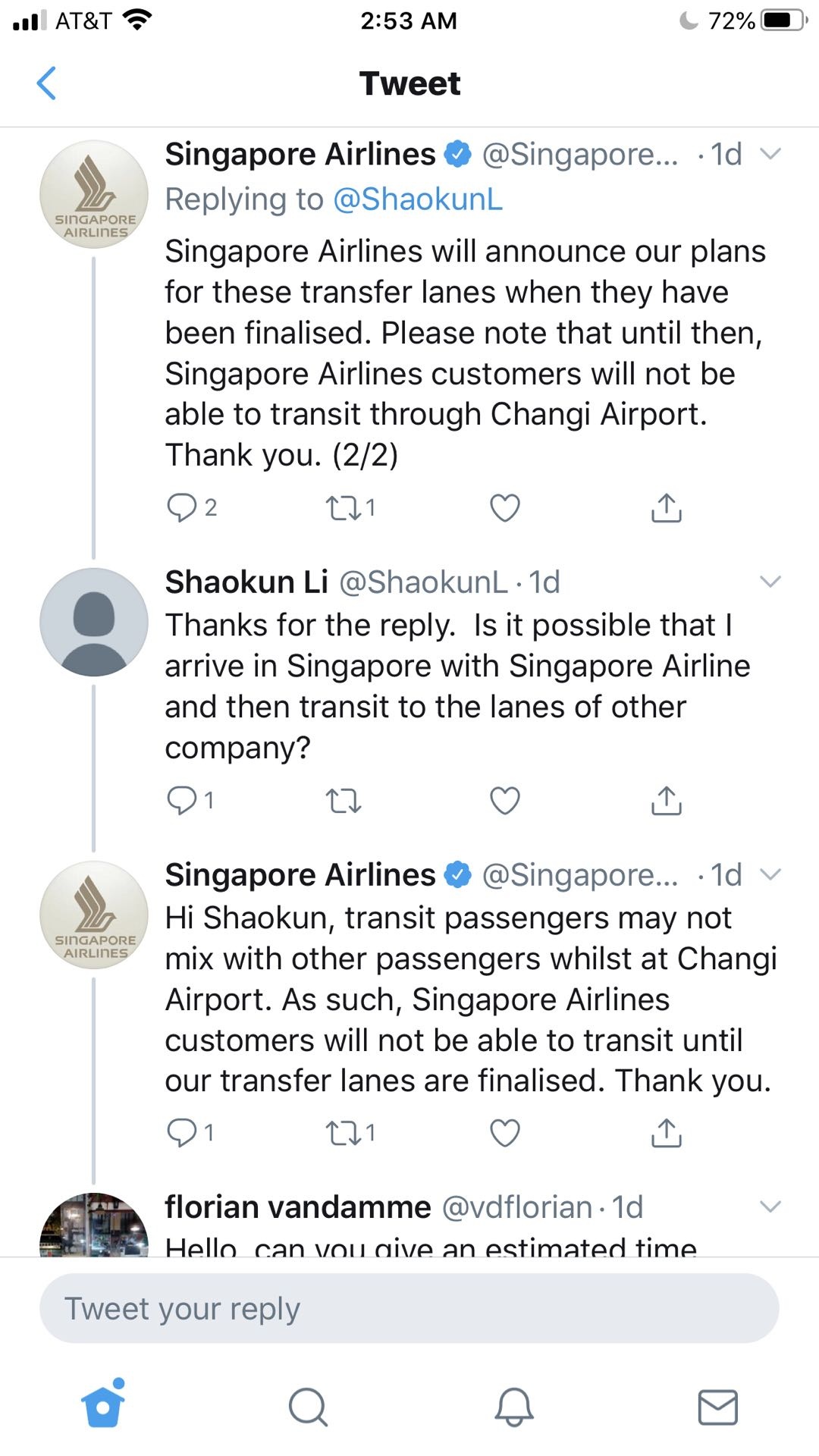
Task: Open Messages via the envelope icon
Action: coord(717,1407)
